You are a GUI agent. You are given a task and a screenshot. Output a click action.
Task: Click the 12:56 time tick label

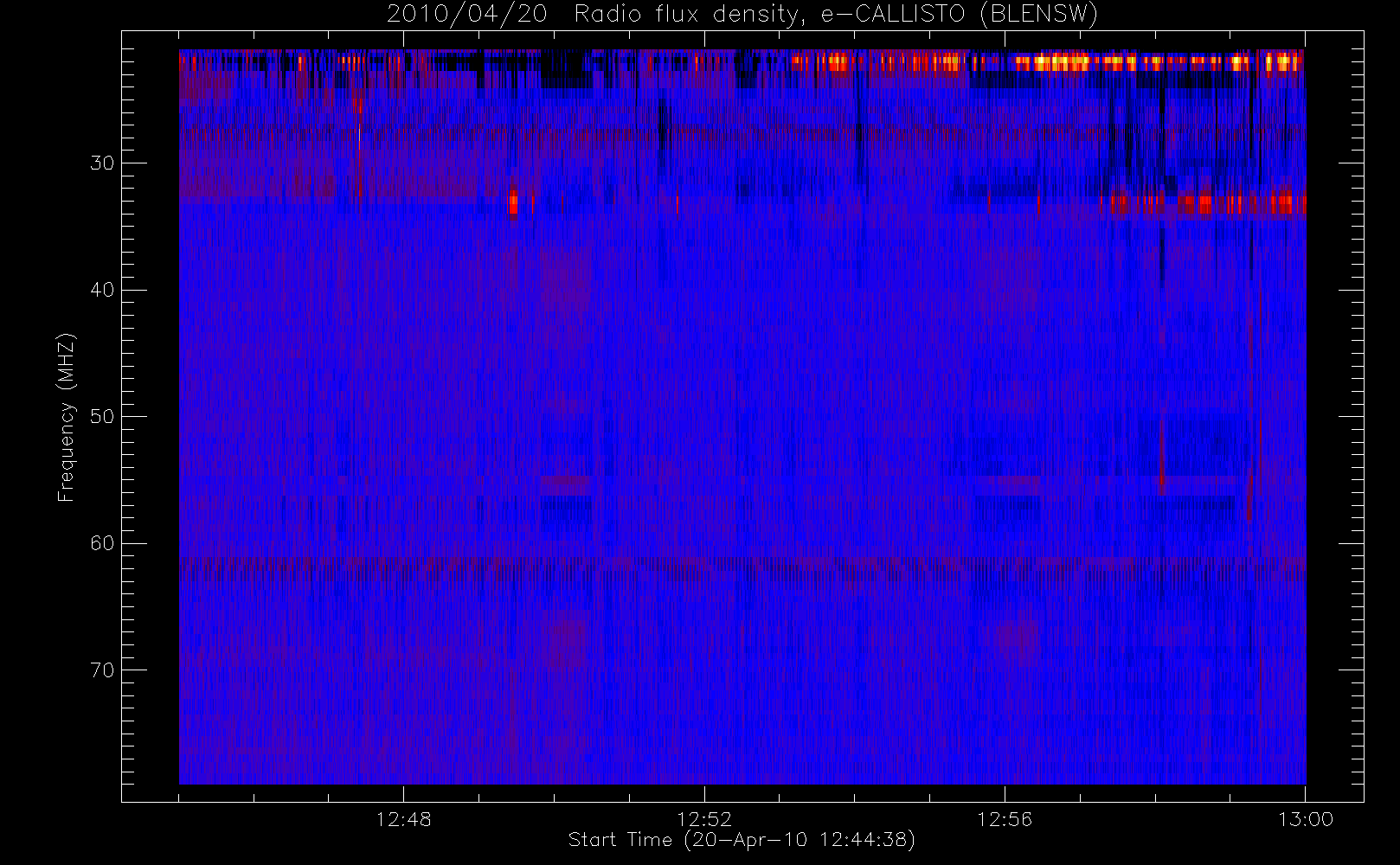tap(1005, 819)
